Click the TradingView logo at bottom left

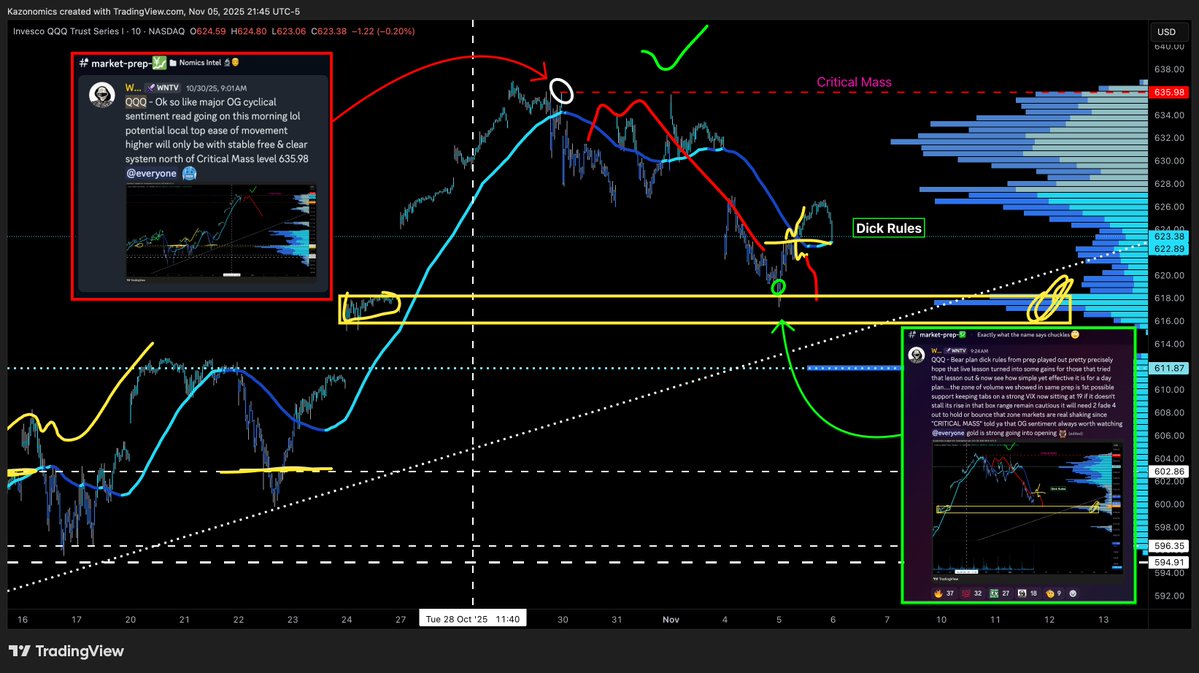point(66,651)
